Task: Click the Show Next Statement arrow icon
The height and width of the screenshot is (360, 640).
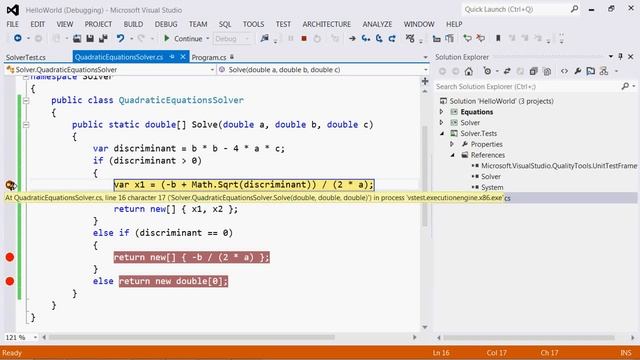Action: pos(352,38)
